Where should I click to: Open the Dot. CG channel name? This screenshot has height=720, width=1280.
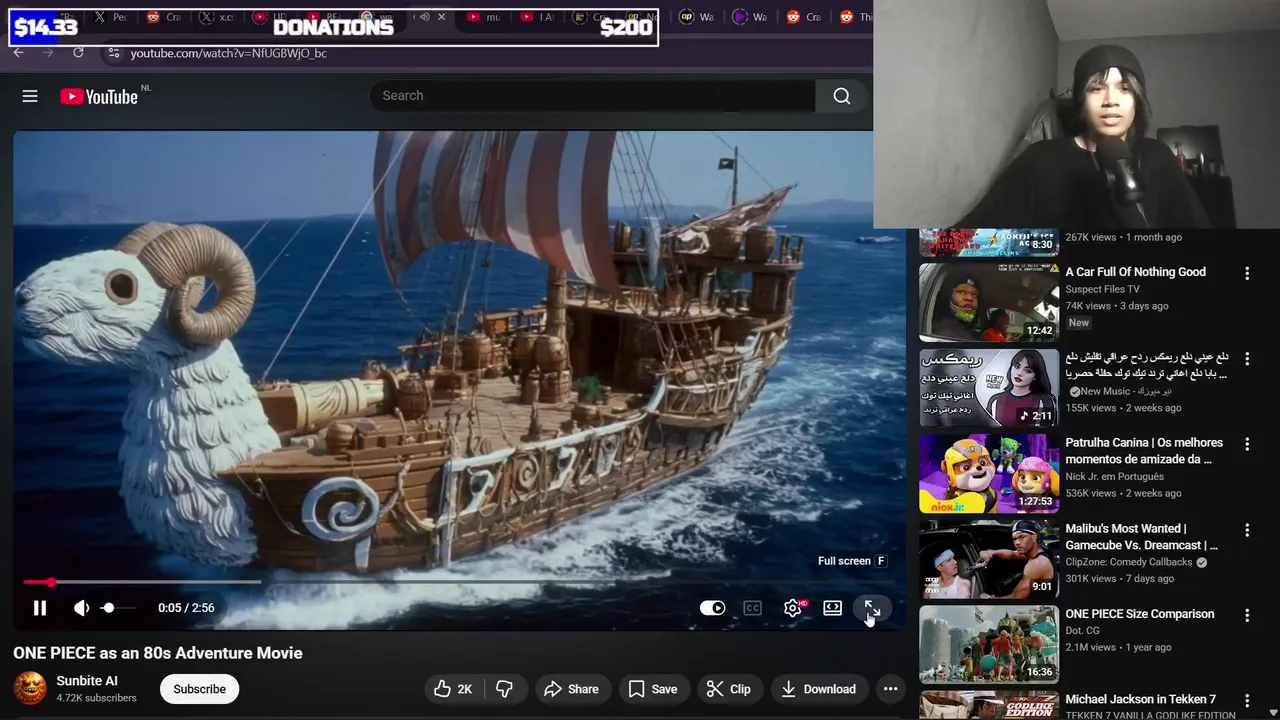point(1082,631)
